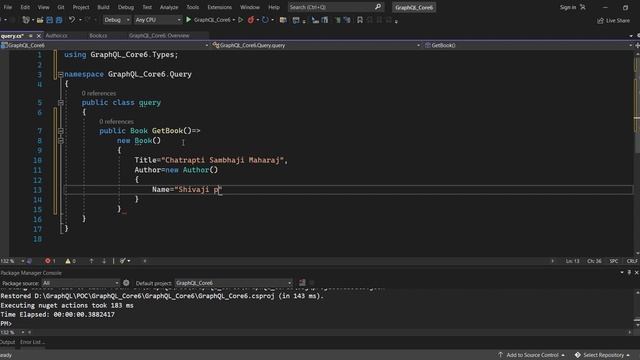Image resolution: width=640 pixels, height=360 pixels.
Task: Open the Extensions menu
Action: click(x=219, y=7)
